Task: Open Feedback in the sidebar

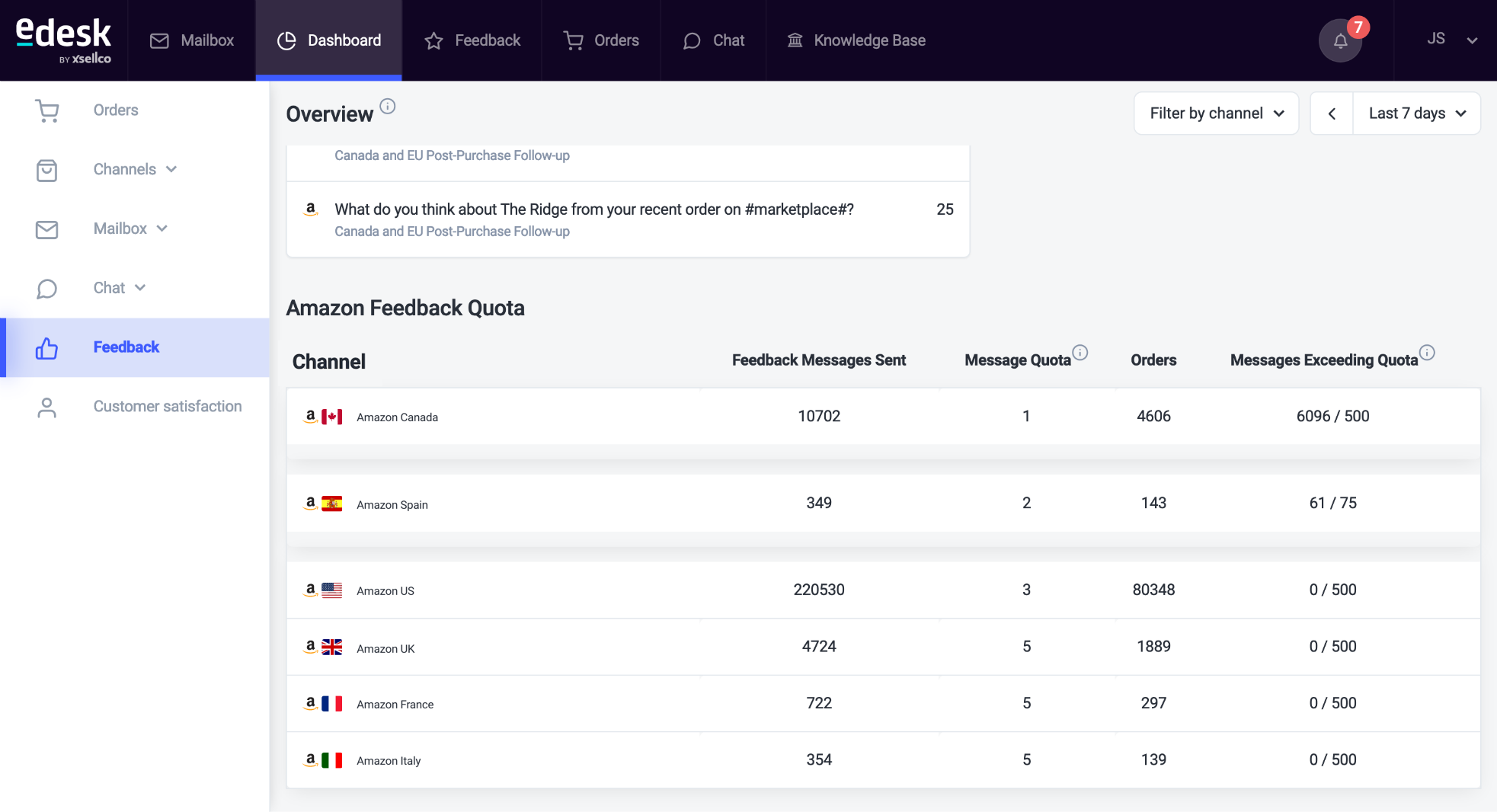Action: 135,347
